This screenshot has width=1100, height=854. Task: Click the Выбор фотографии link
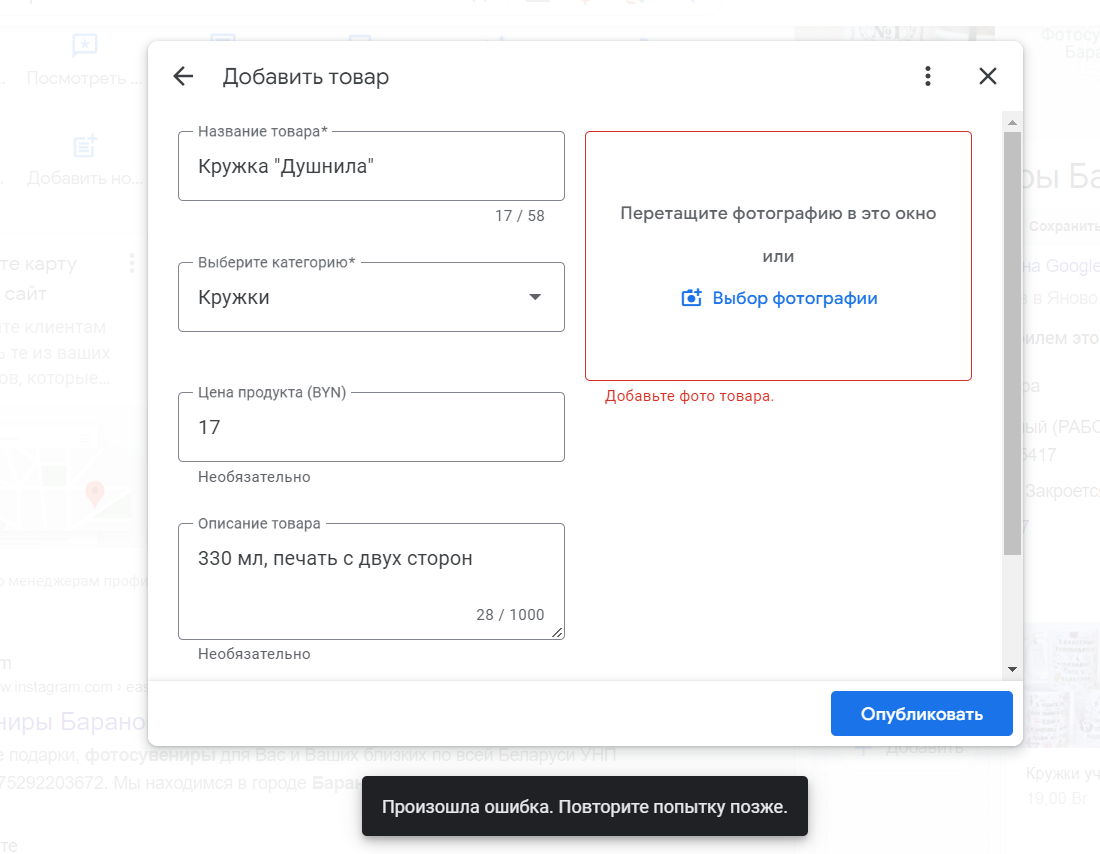coord(795,298)
